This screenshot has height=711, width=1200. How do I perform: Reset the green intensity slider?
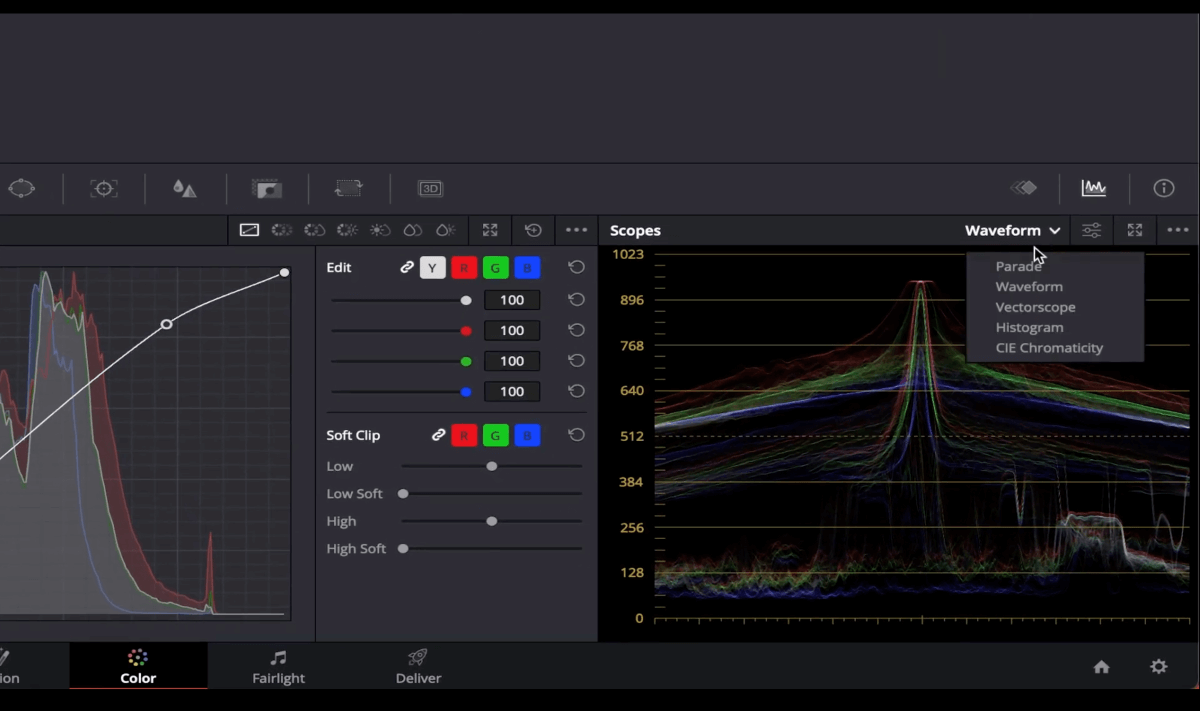click(x=576, y=361)
